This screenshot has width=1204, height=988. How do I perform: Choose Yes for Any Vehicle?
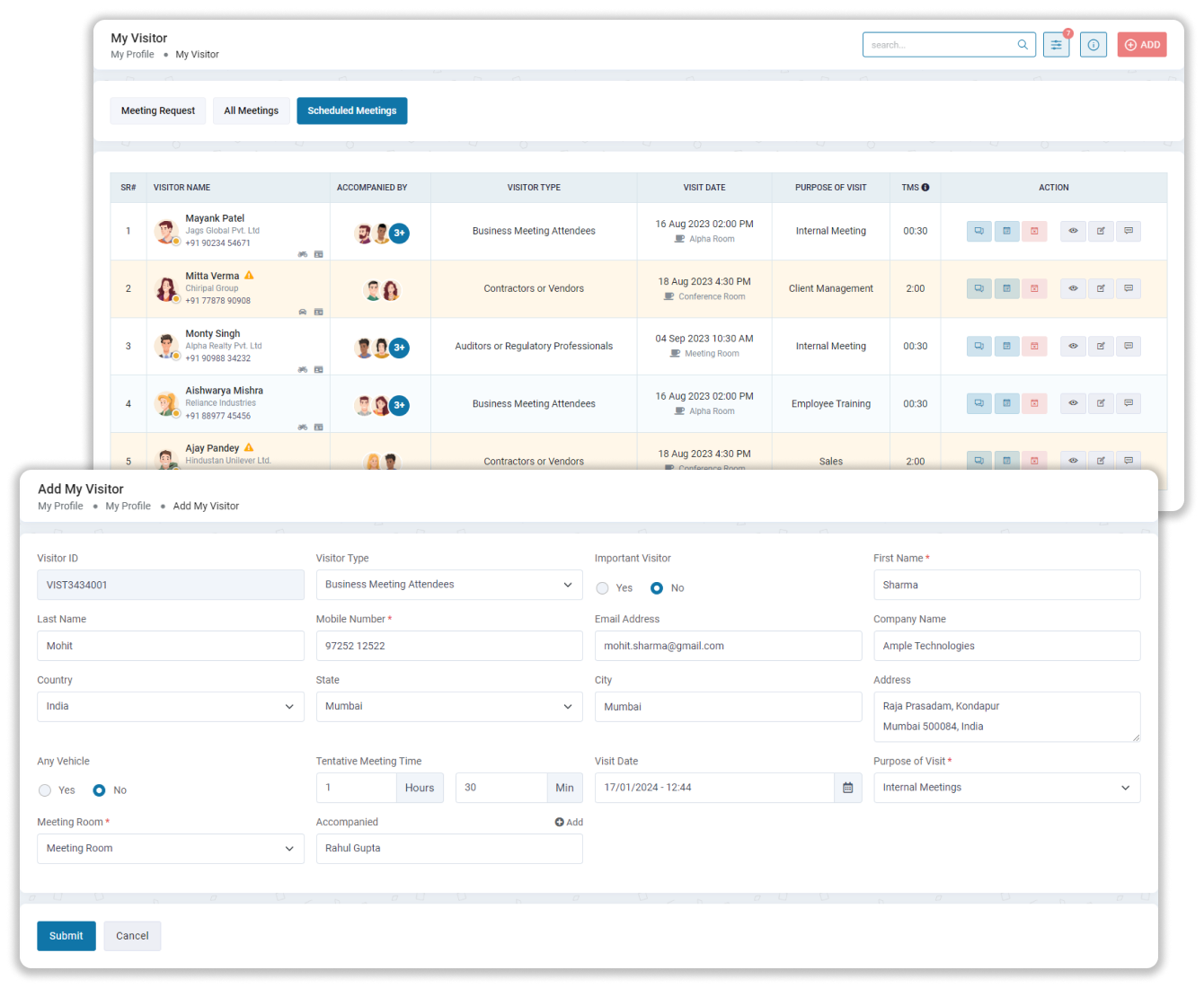[45, 790]
